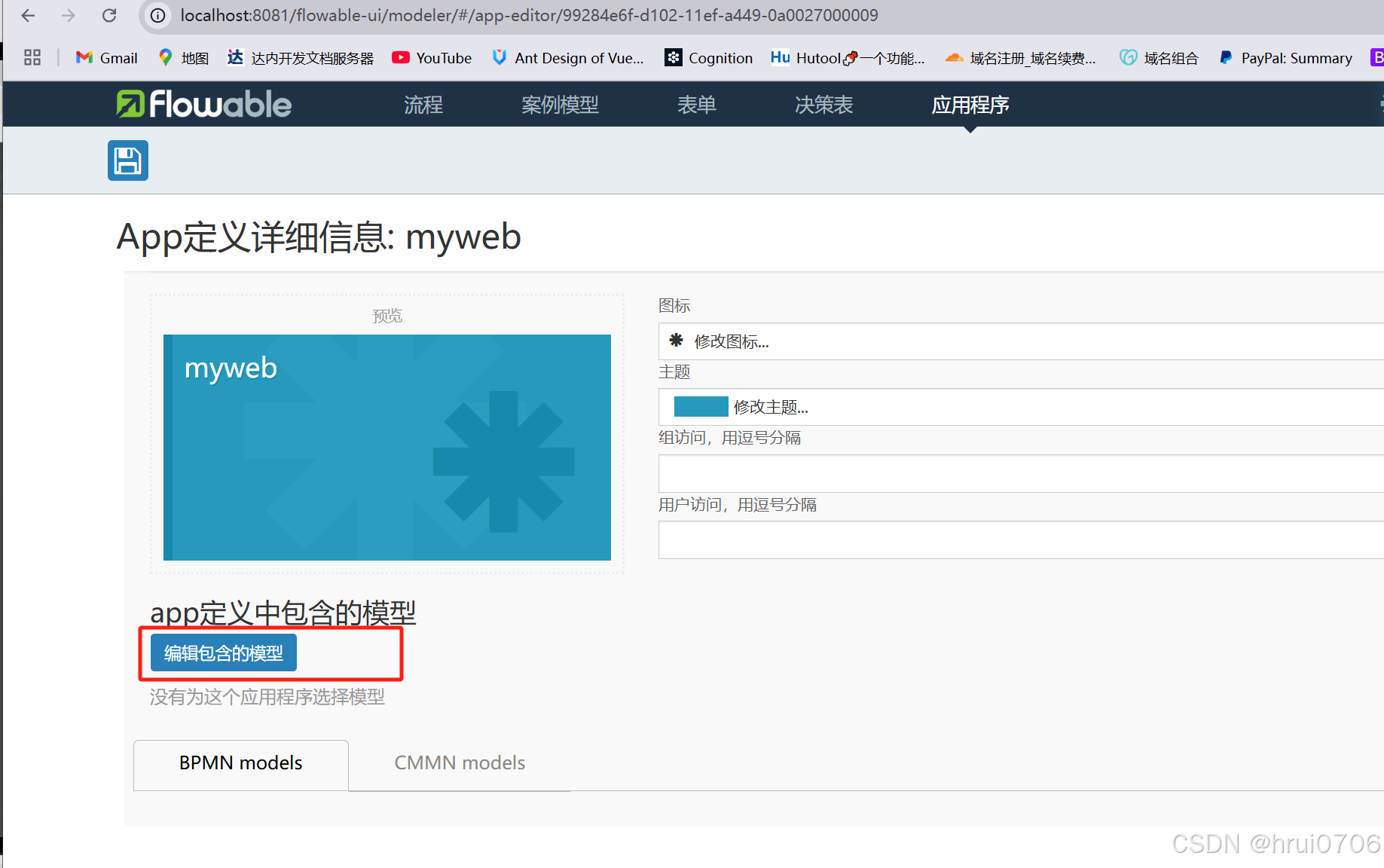This screenshot has height=868, width=1384.
Task: Click the browser refresh icon
Action: point(108,15)
